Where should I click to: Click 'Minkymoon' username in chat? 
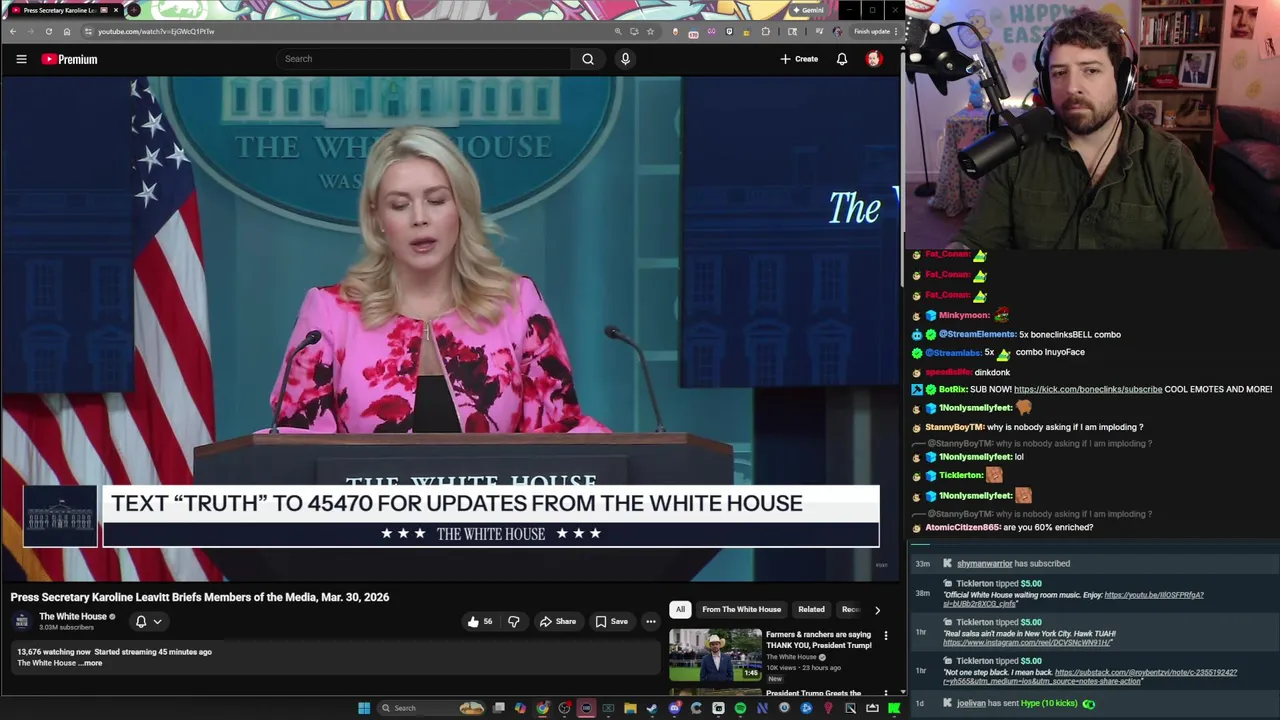click(x=964, y=315)
